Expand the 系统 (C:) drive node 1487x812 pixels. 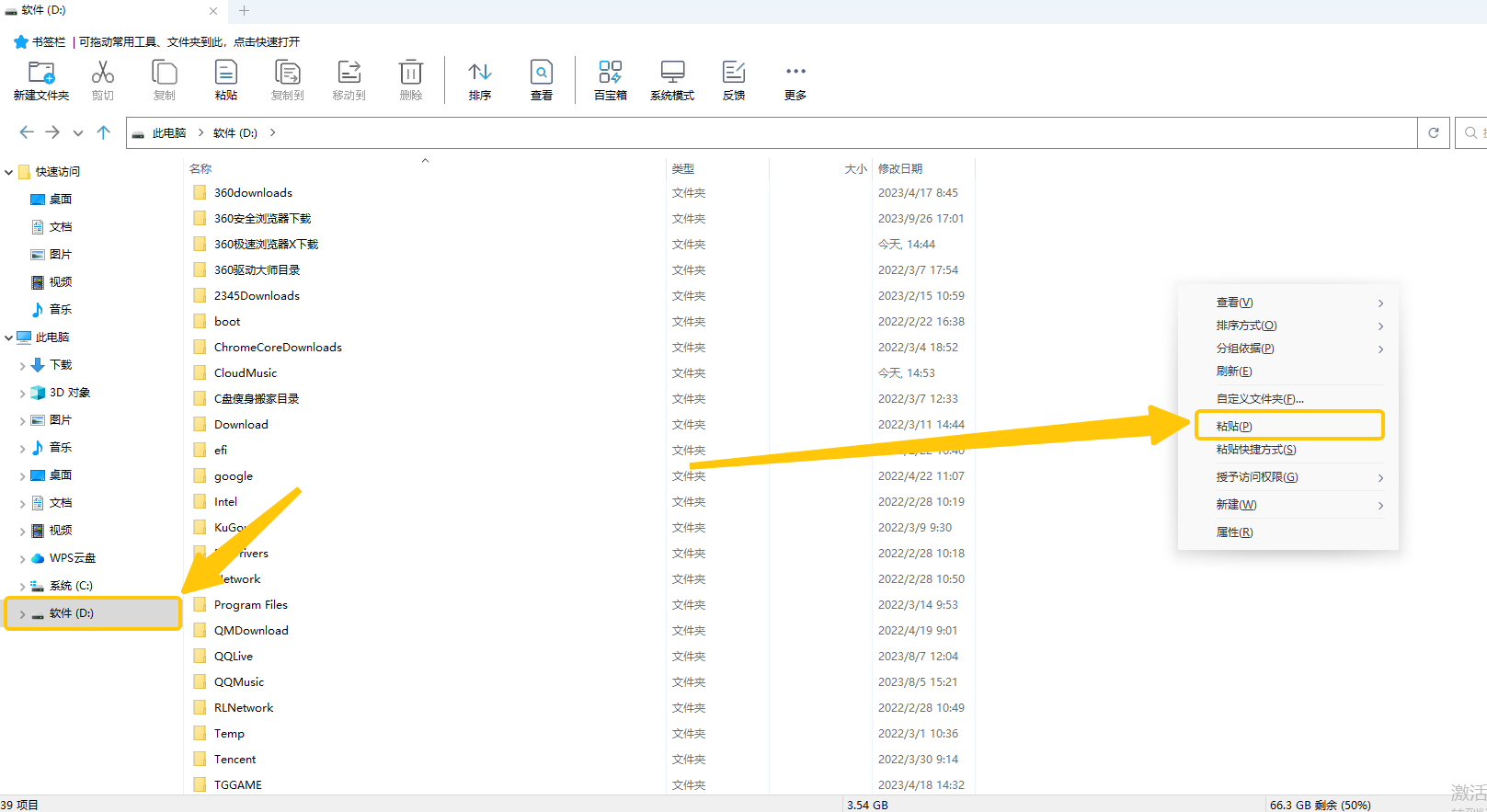(22, 586)
